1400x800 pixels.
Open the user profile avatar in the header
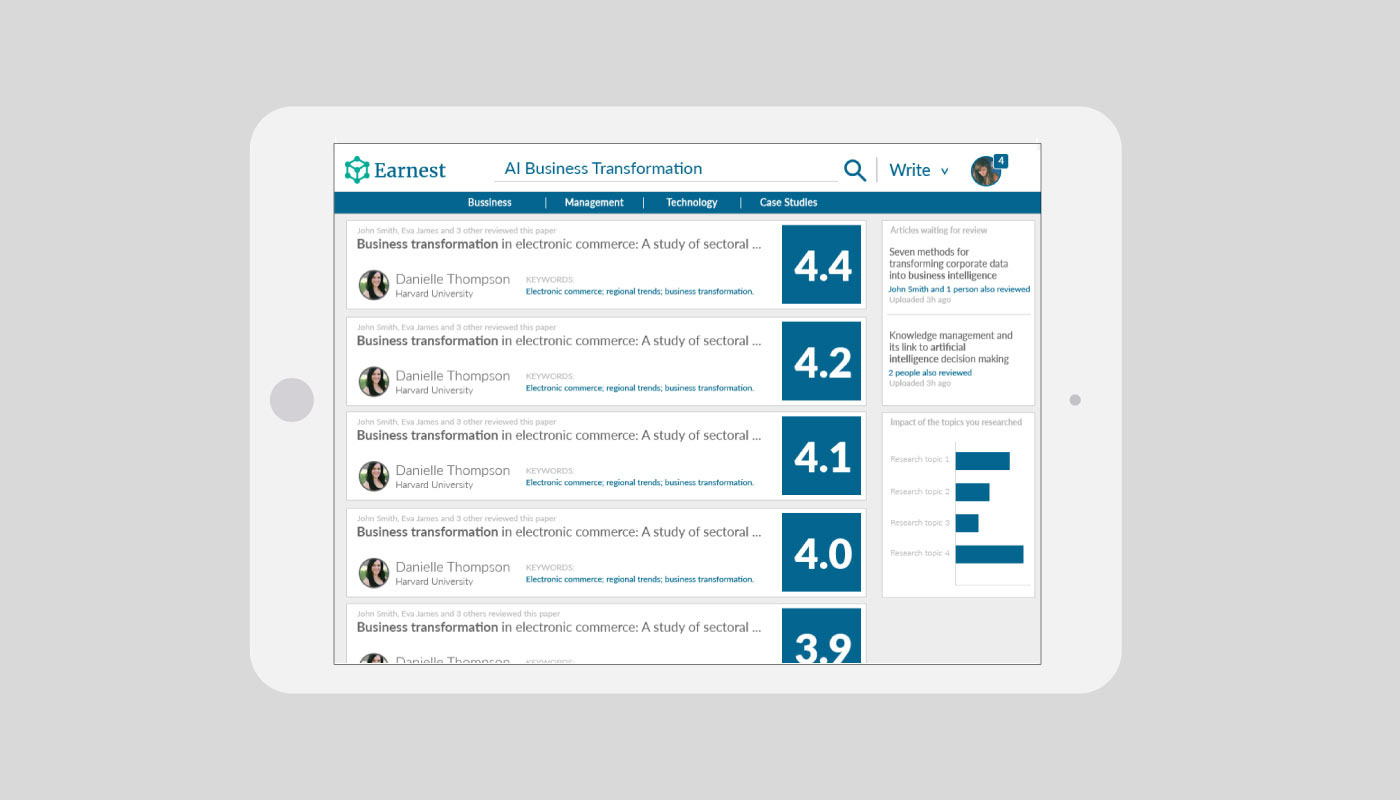coord(986,171)
